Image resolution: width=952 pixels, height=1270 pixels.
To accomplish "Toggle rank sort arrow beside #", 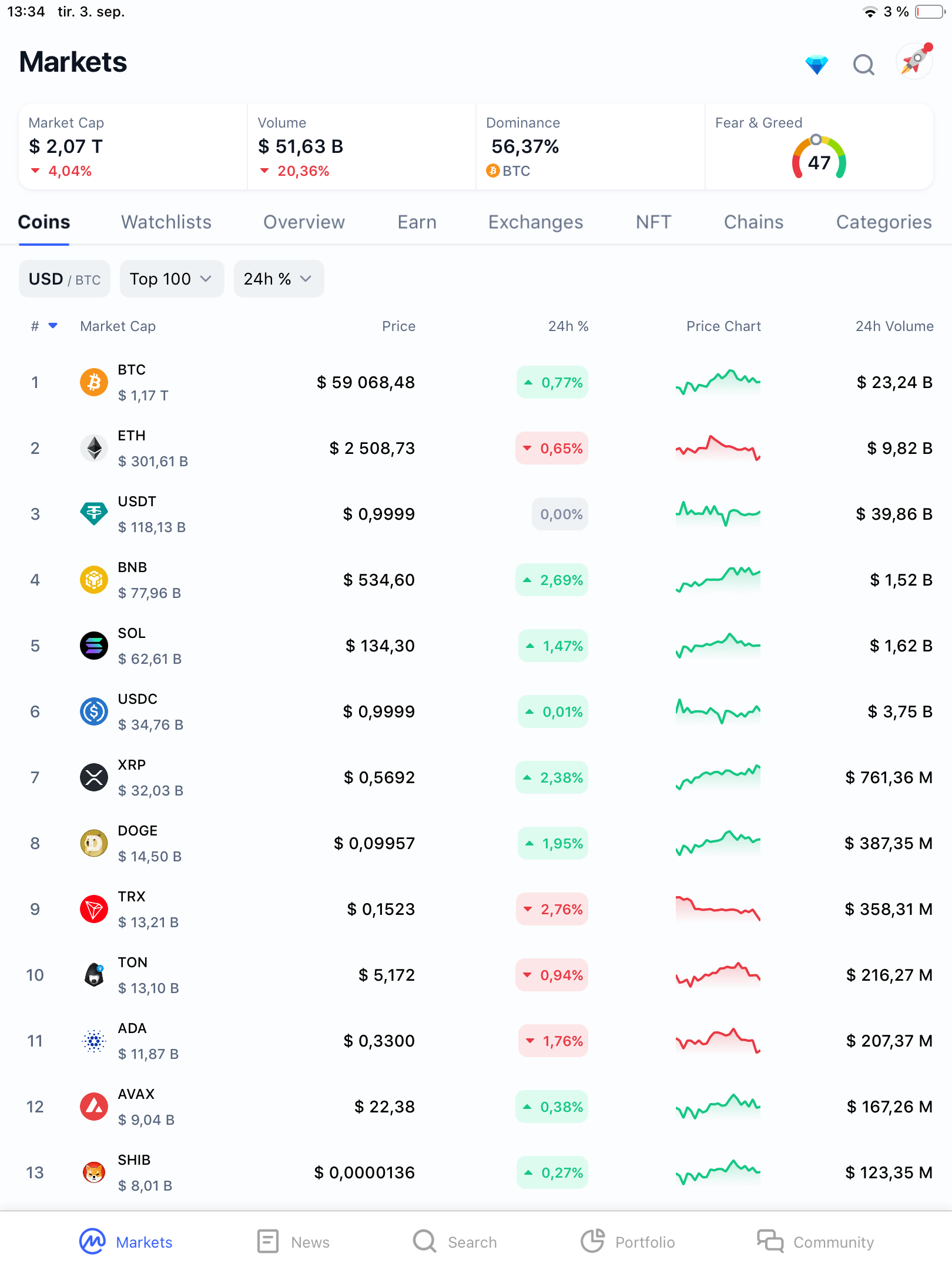I will tap(53, 326).
